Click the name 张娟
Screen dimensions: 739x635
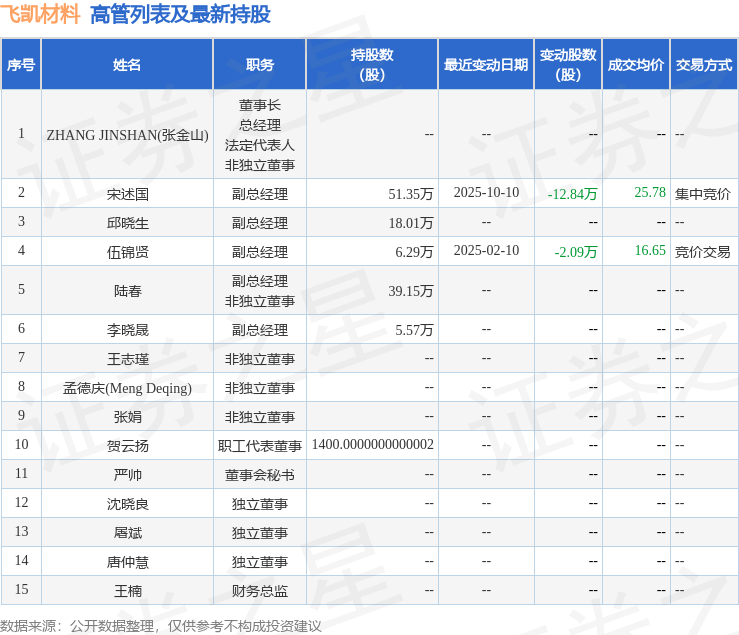tap(127, 417)
